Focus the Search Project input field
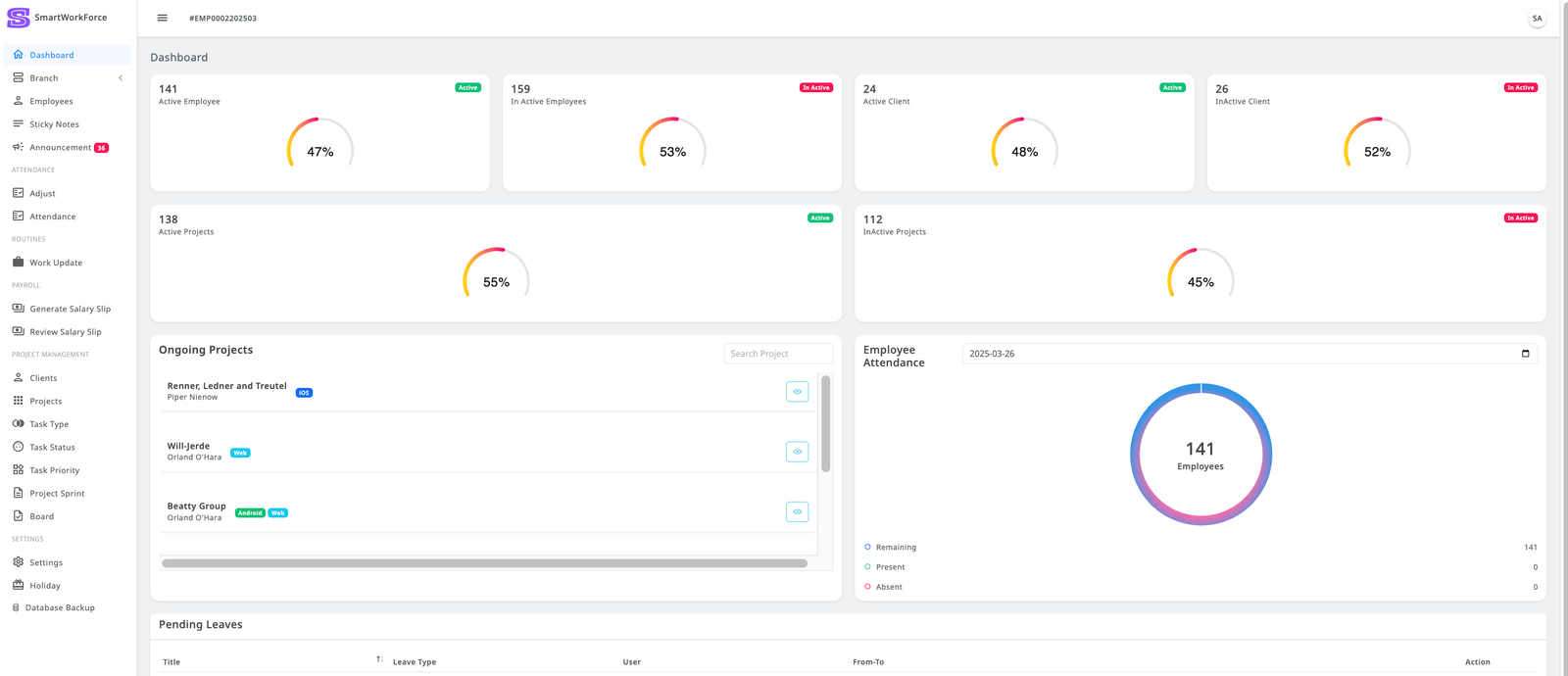The height and width of the screenshot is (676, 1568). point(778,354)
